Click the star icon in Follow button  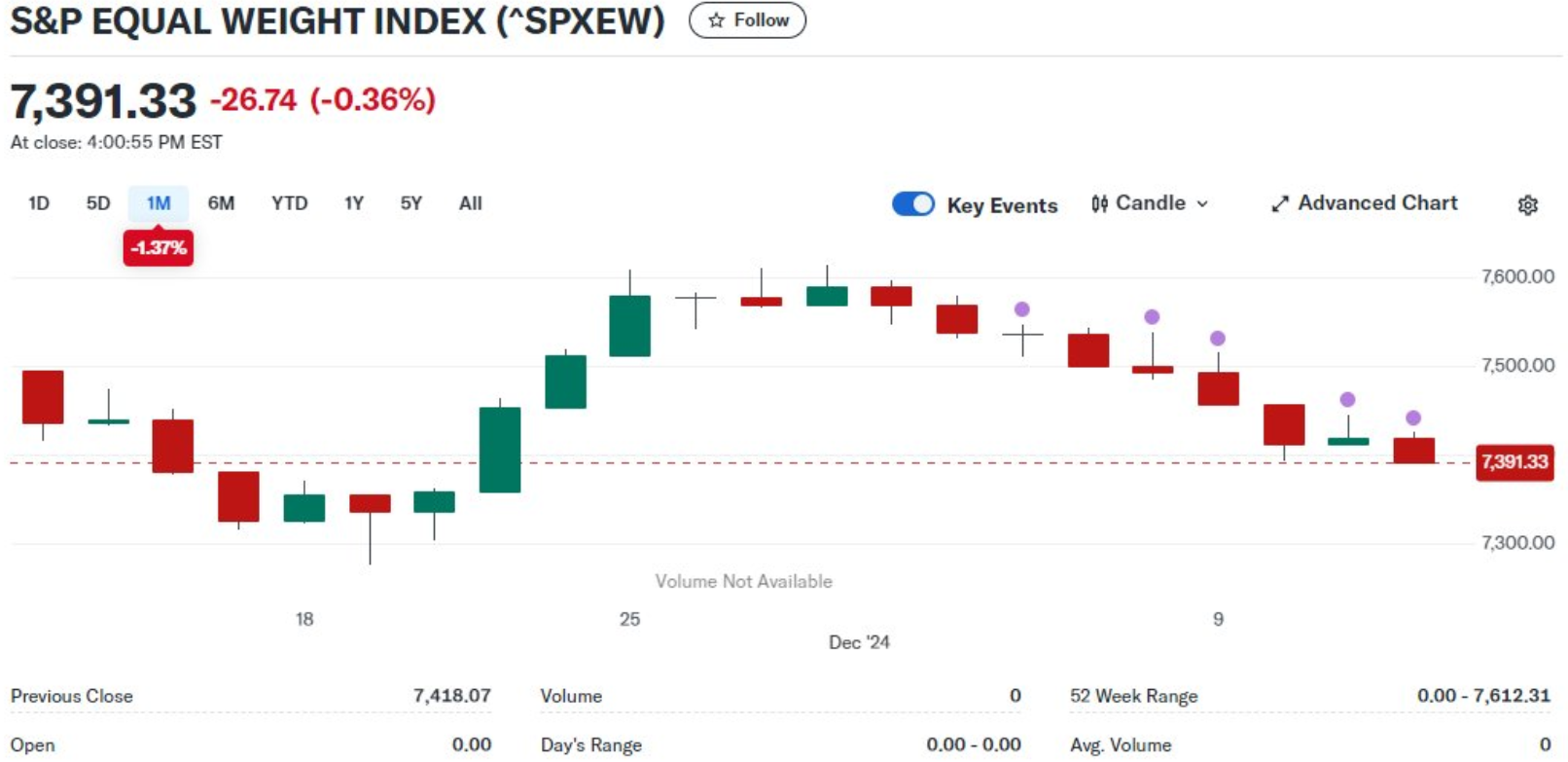pos(717,20)
